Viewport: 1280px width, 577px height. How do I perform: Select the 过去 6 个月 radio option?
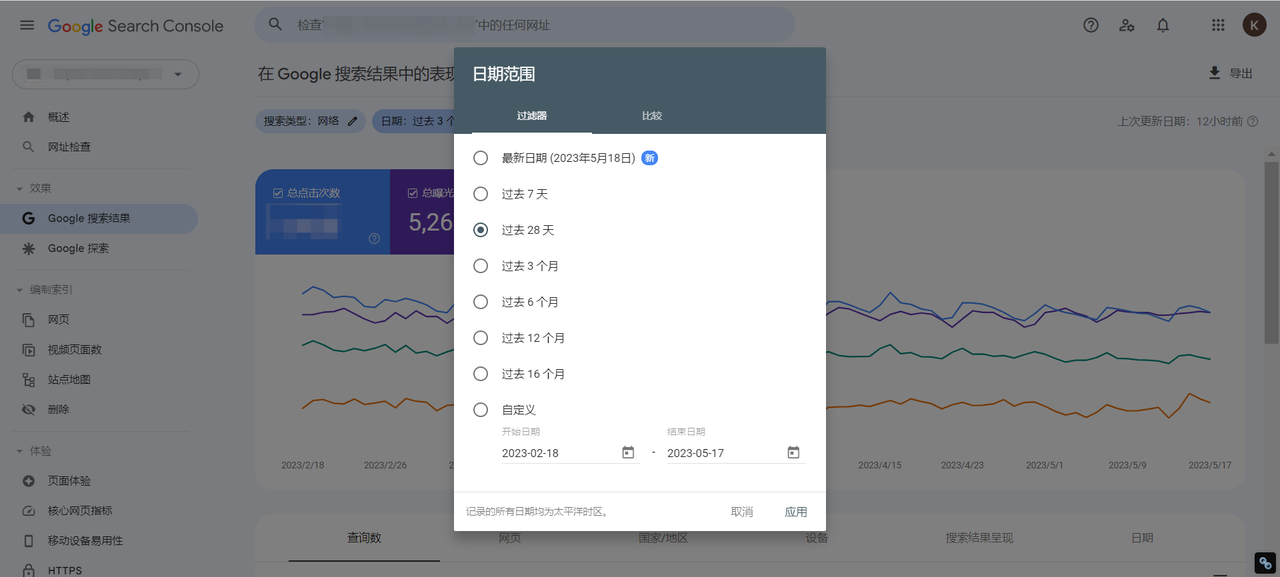pyautogui.click(x=481, y=302)
